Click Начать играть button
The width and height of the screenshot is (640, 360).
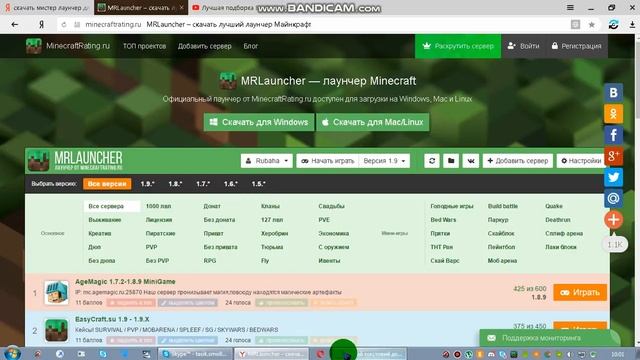(328, 161)
